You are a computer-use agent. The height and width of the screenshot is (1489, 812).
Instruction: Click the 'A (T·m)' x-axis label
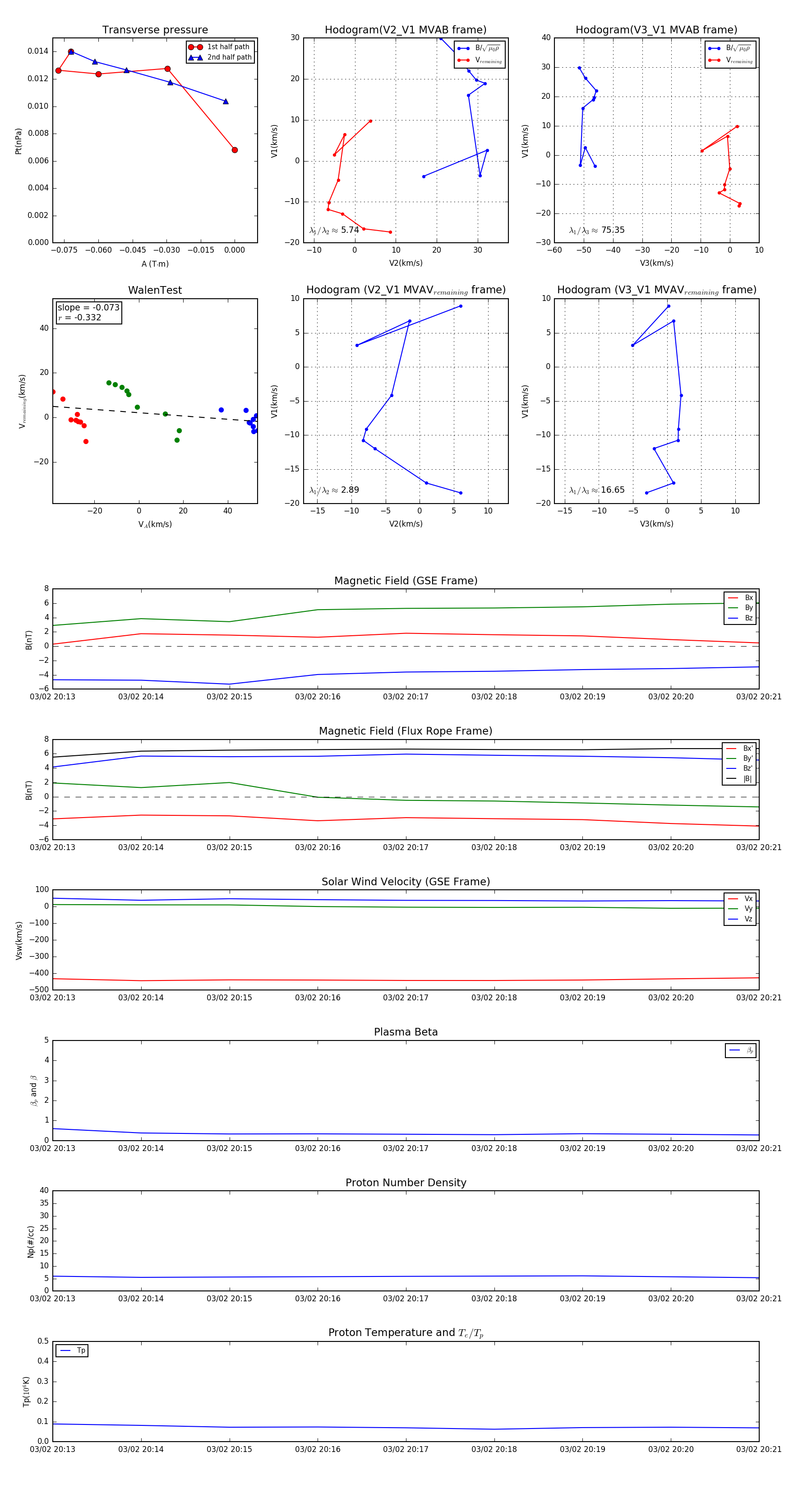tap(155, 264)
